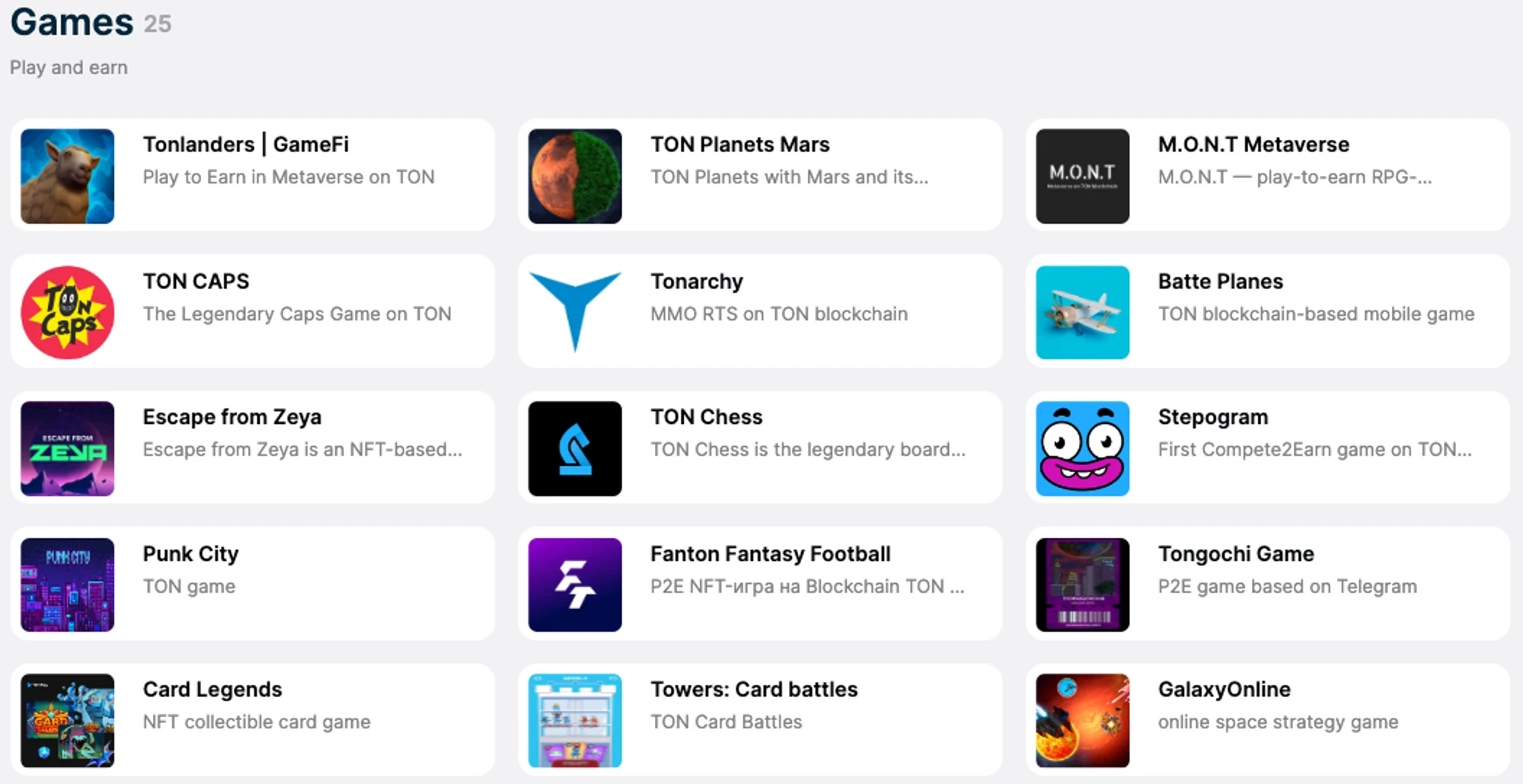
Task: Click the Towers: Card battles title
Action: (x=754, y=690)
